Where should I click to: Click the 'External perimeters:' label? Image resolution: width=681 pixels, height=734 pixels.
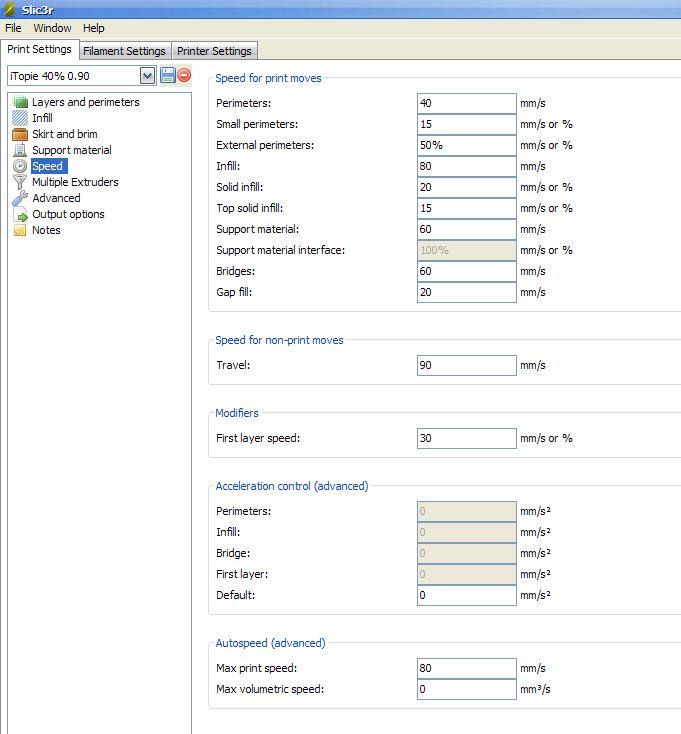tap(265, 145)
